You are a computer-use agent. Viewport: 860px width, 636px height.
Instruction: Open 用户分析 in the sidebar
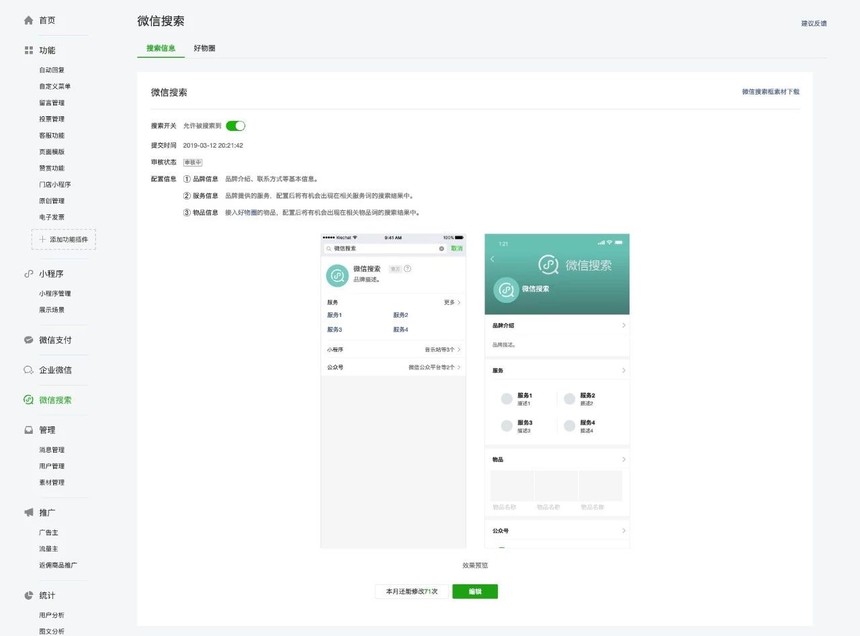pos(52,615)
